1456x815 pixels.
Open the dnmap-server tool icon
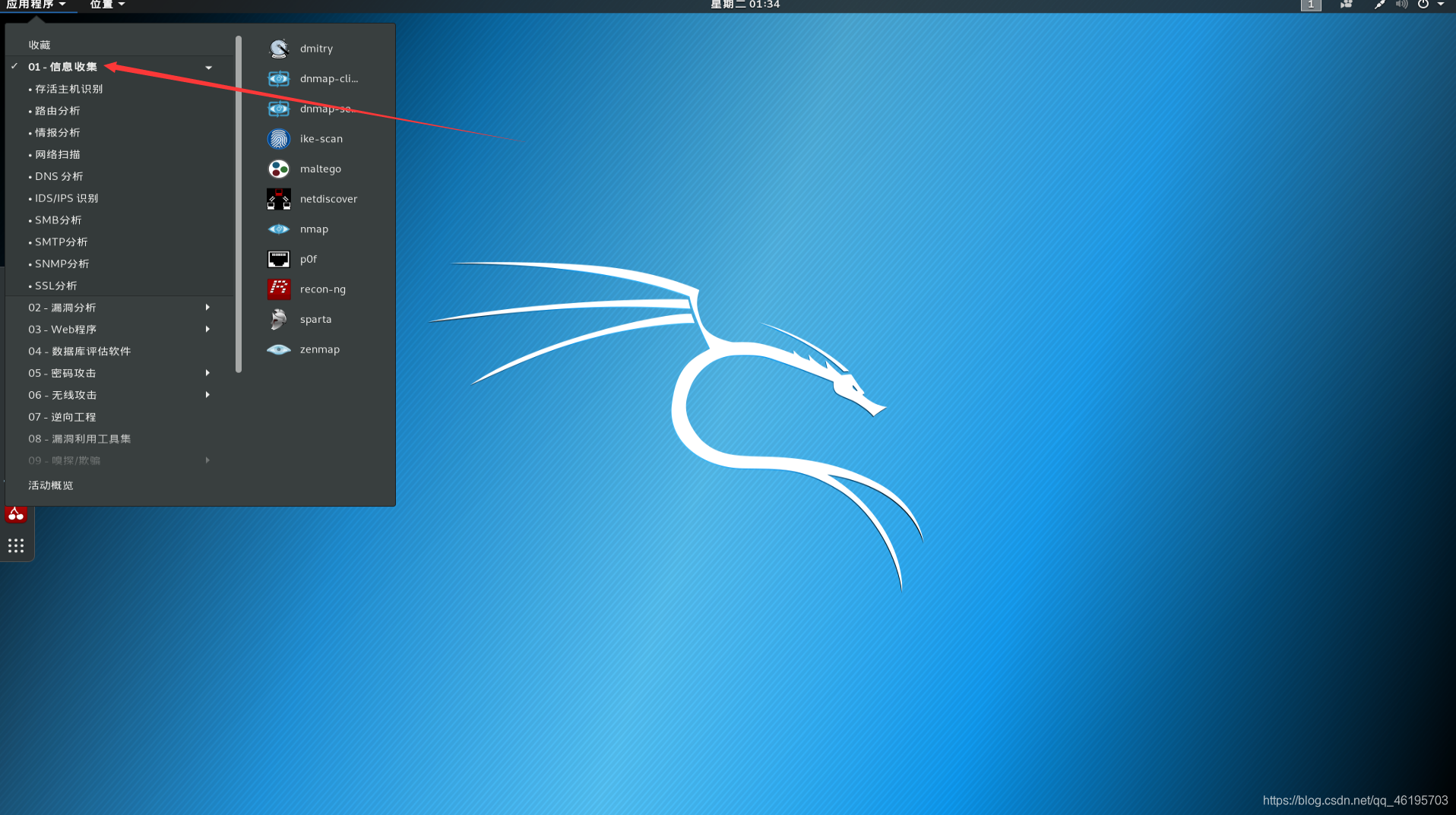point(279,109)
